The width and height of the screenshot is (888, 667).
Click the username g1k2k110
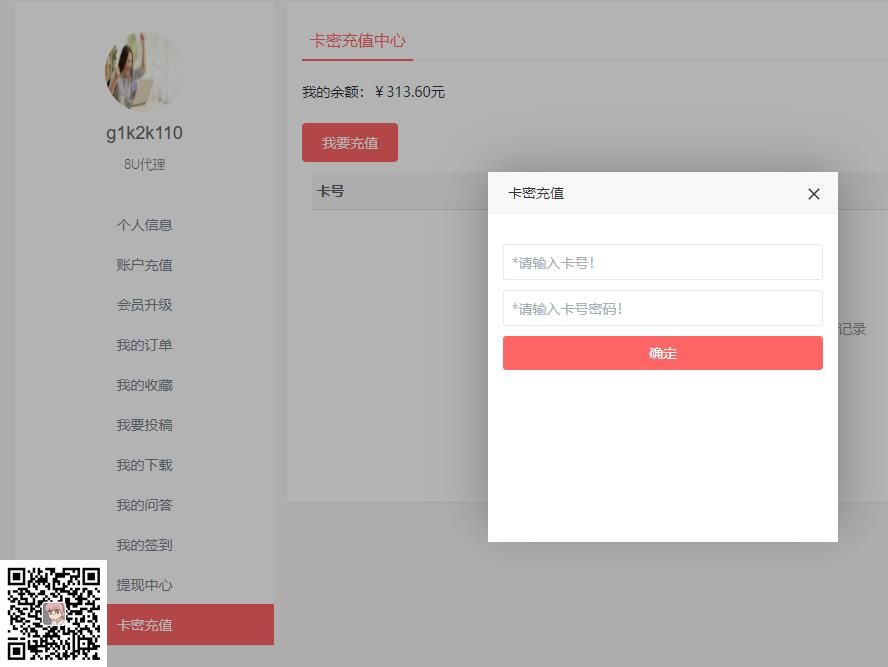coord(142,132)
